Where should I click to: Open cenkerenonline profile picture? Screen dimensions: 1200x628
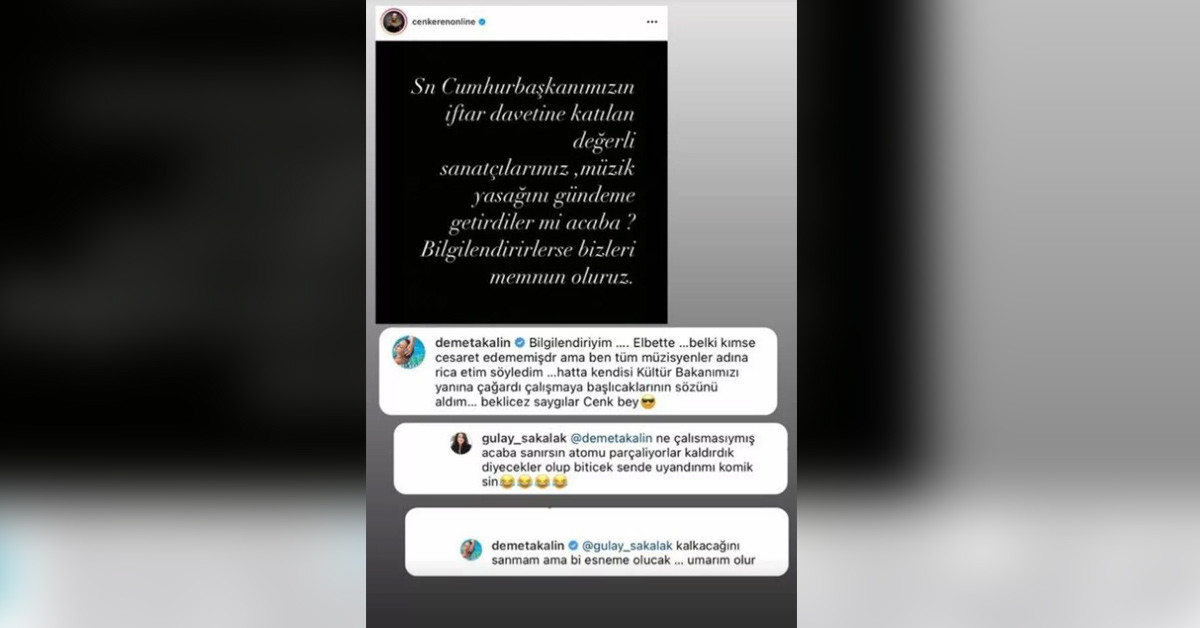394,21
